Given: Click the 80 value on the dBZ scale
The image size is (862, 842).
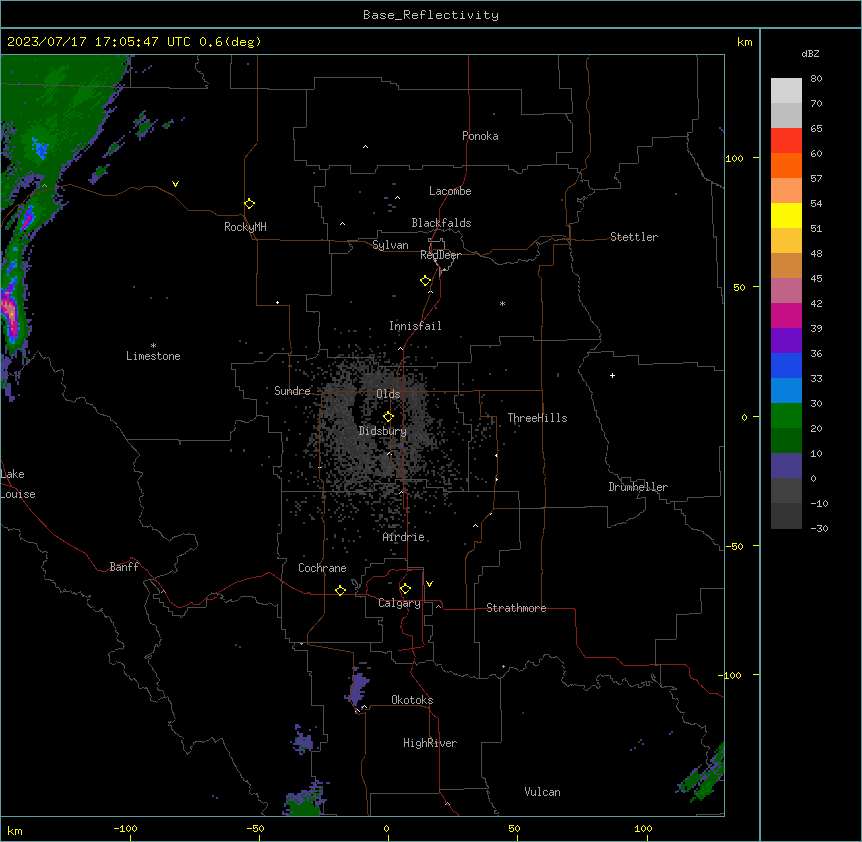Looking at the screenshot, I should point(816,79).
